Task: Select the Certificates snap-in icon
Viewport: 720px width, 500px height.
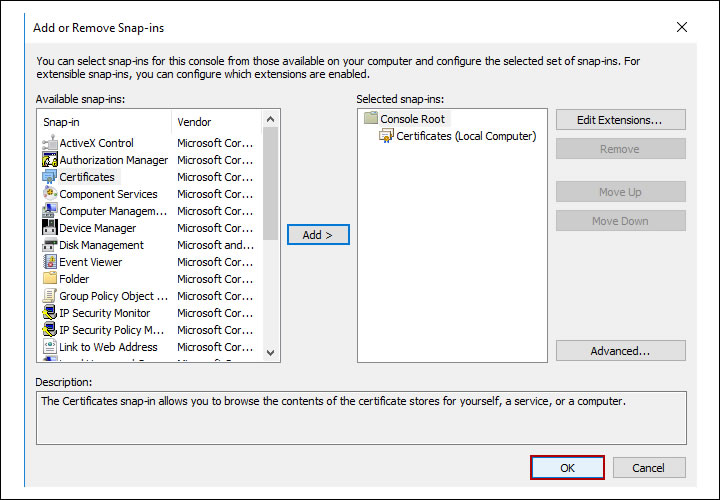Action: pyautogui.click(x=50, y=177)
